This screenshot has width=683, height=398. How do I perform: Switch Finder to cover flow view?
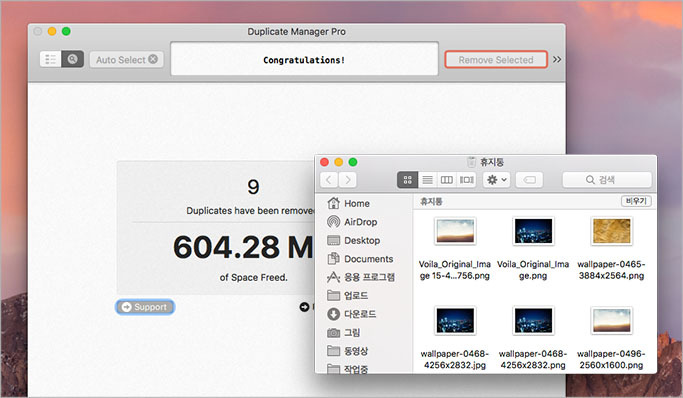[467, 180]
